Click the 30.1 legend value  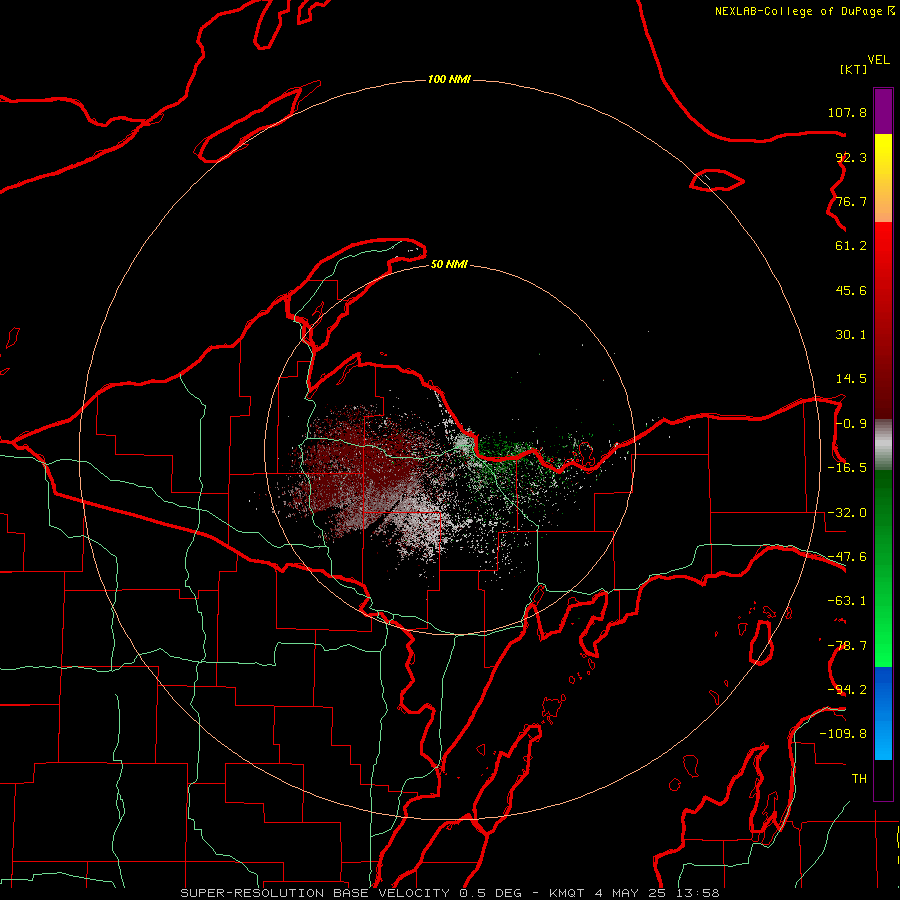851,335
